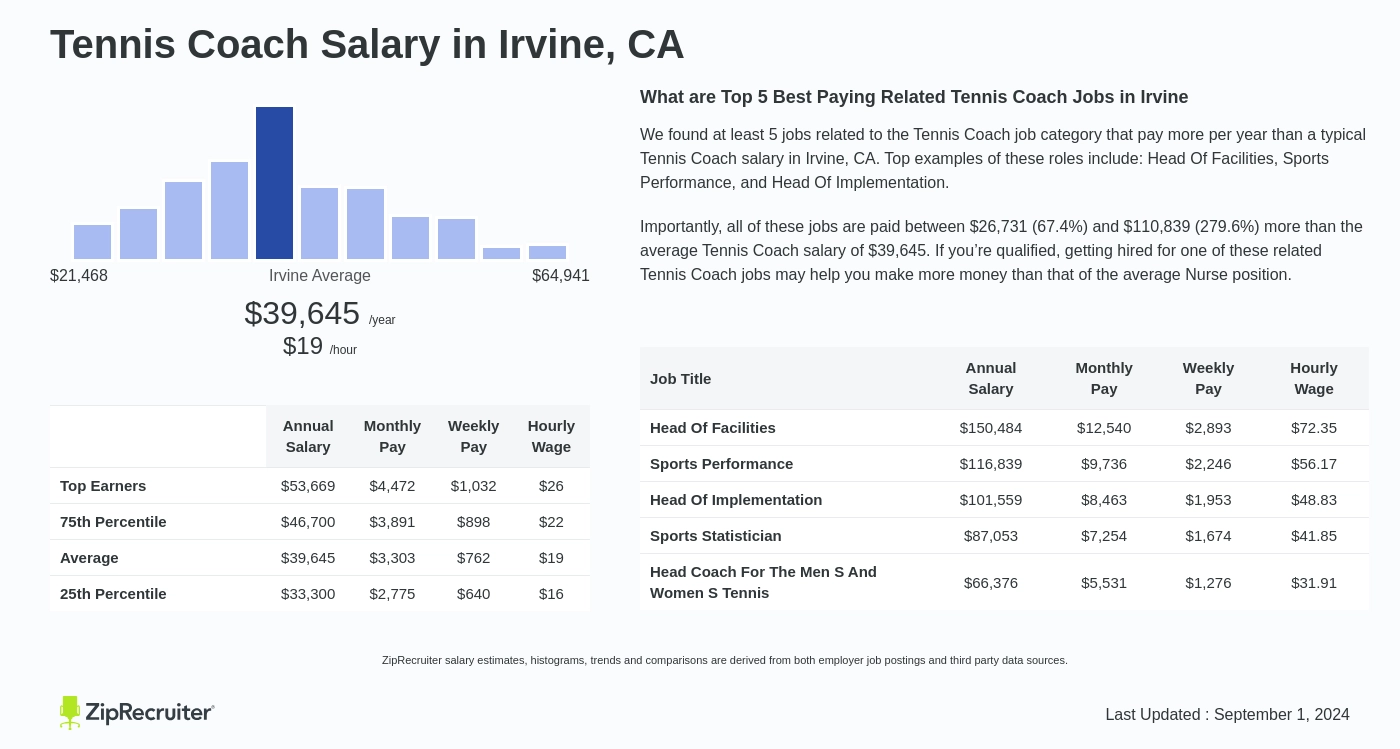The height and width of the screenshot is (749, 1400).
Task: Click the ZipRecruiter salary estimates disclaimer text
Action: click(x=725, y=660)
